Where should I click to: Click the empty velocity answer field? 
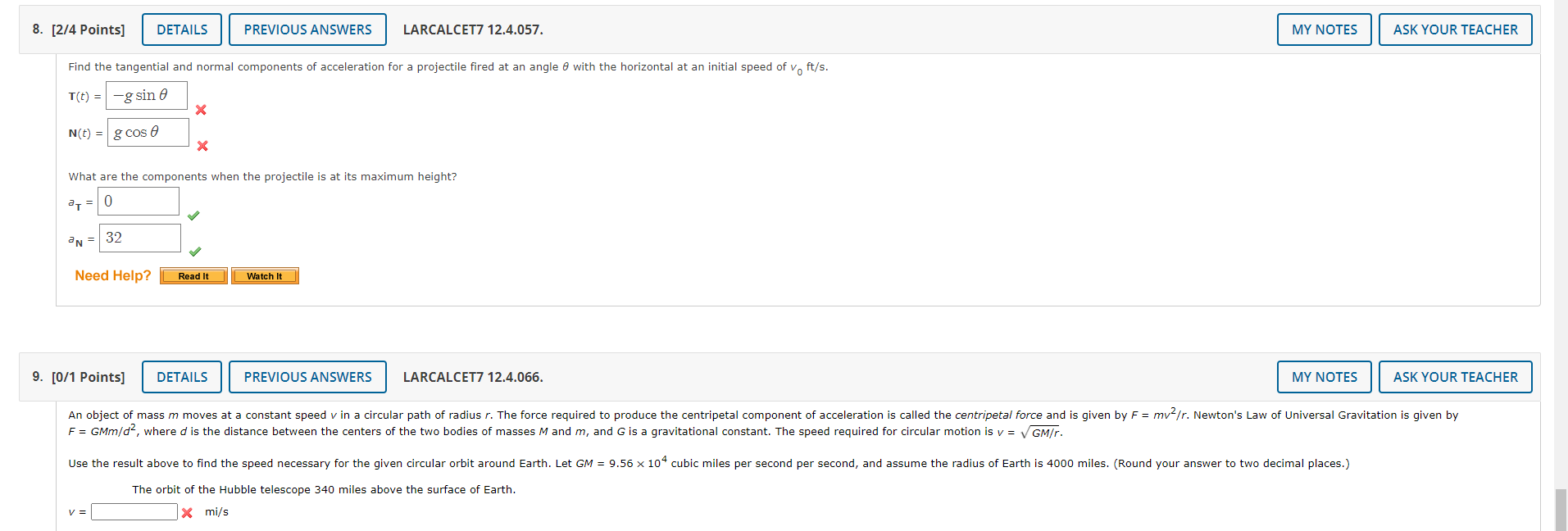point(133,511)
